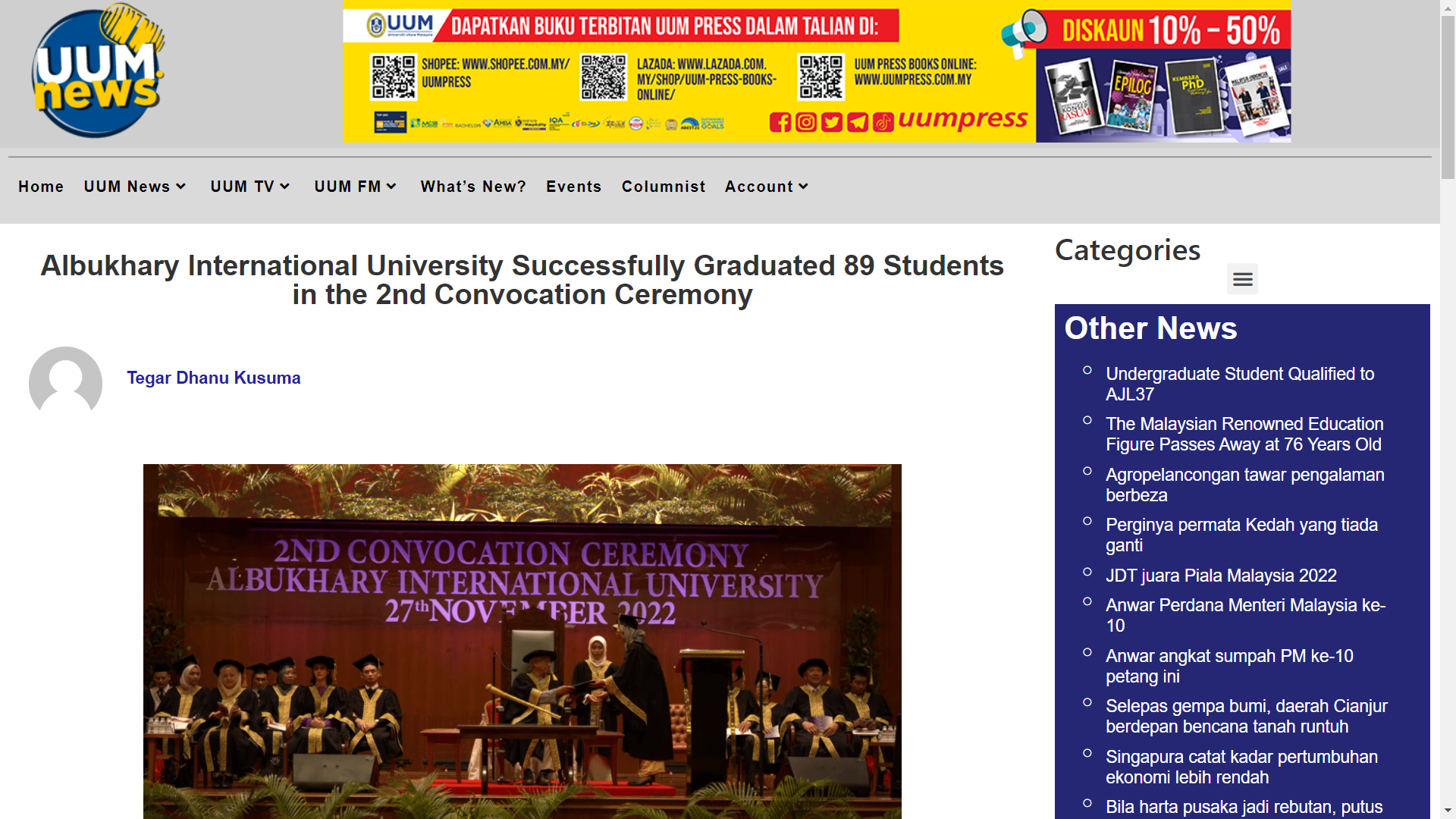Image resolution: width=1456 pixels, height=819 pixels.
Task: Open Tegar Dhanu Kusuma author link
Action: (213, 378)
